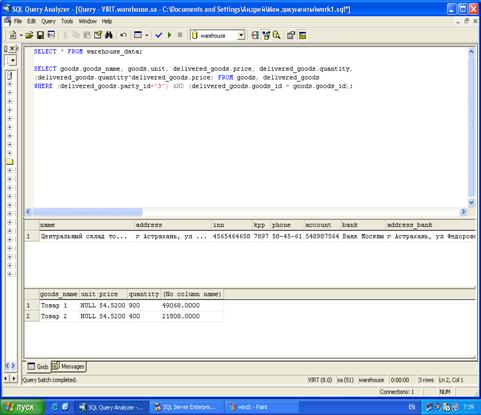
Task: Click the editor horizontal scrollbar thumb
Action: [x=87, y=211]
